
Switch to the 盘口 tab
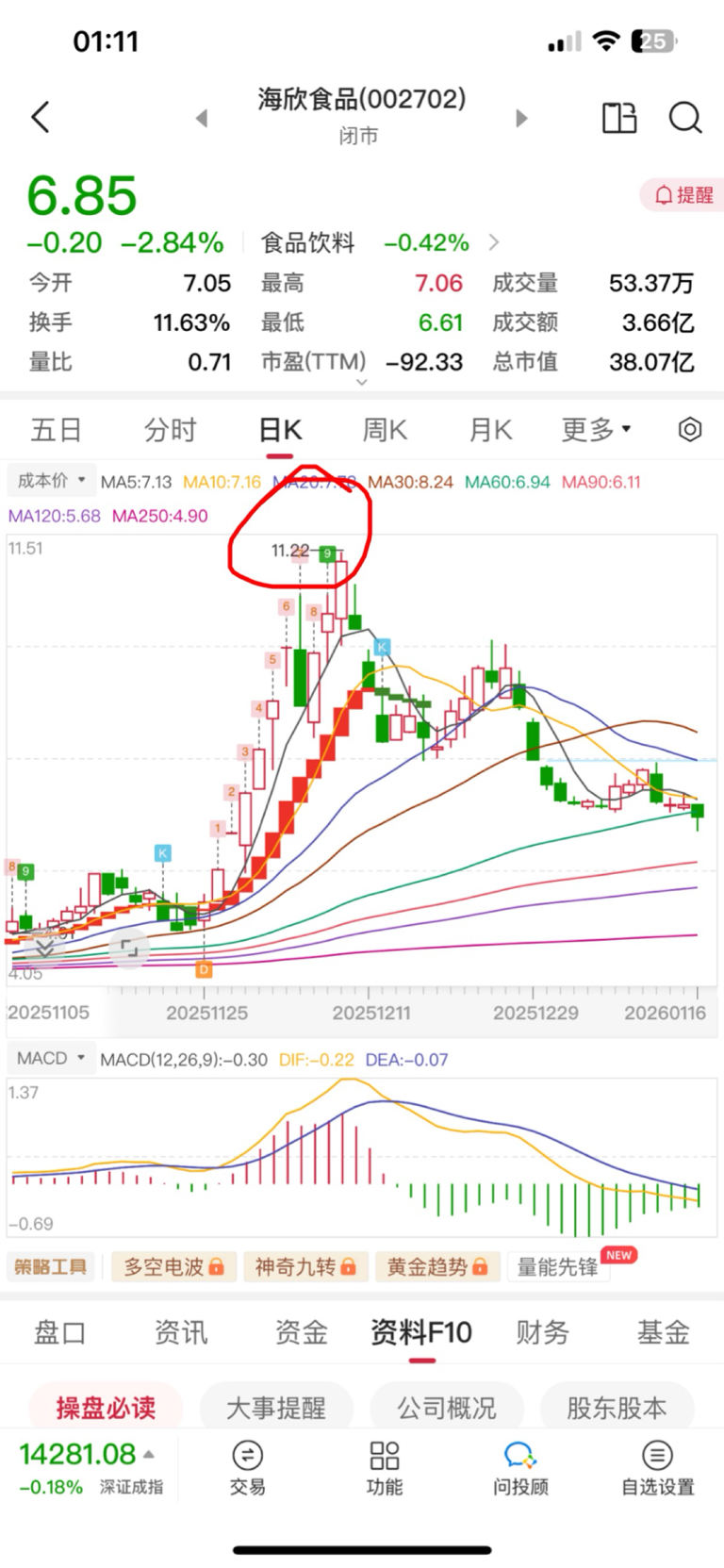[59, 1332]
